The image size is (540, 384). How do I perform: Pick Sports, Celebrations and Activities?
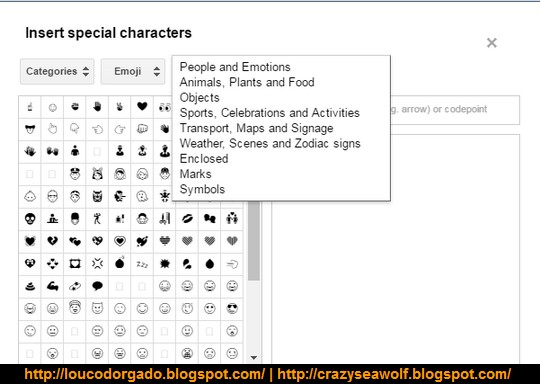coord(270,113)
